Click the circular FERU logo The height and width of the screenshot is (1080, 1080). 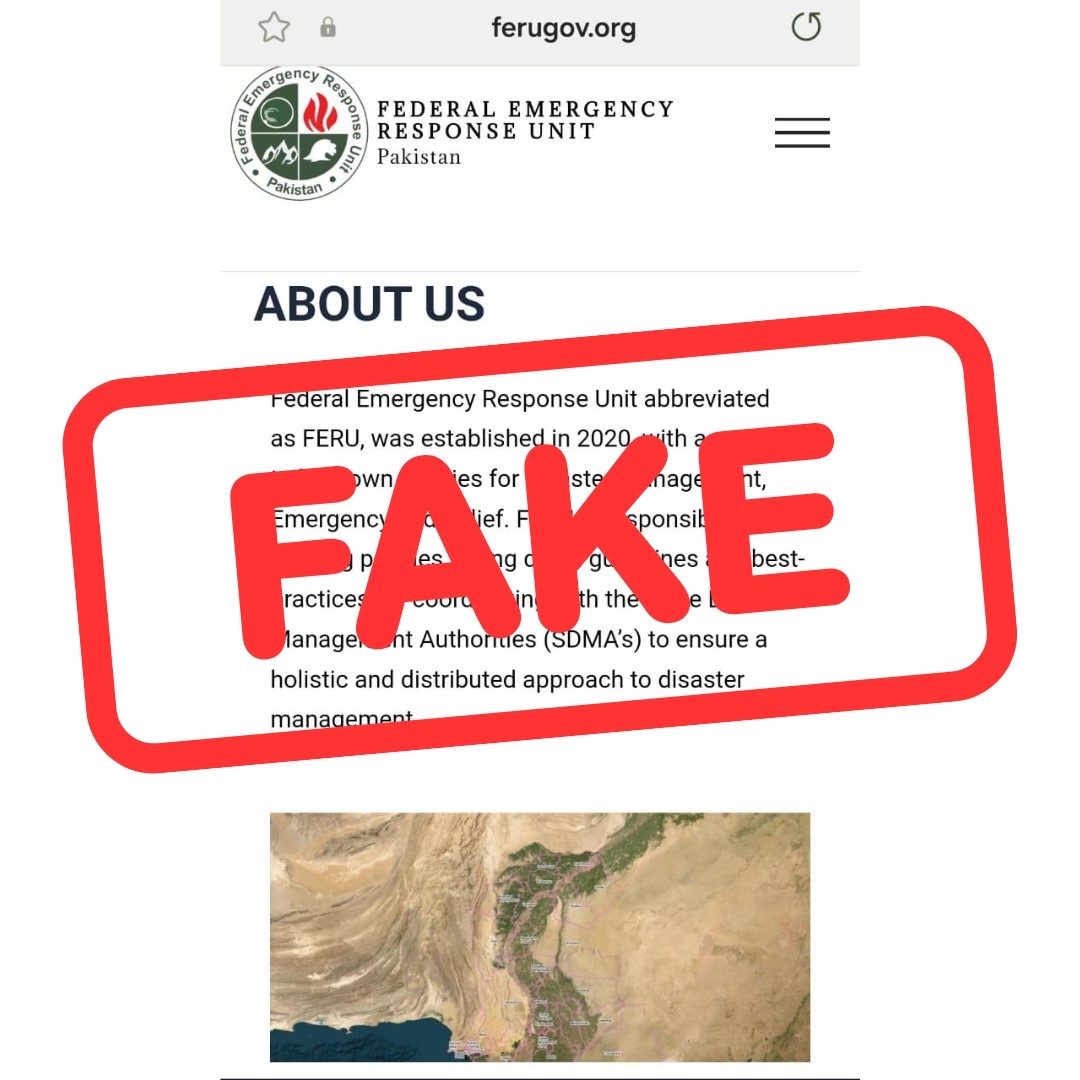299,133
